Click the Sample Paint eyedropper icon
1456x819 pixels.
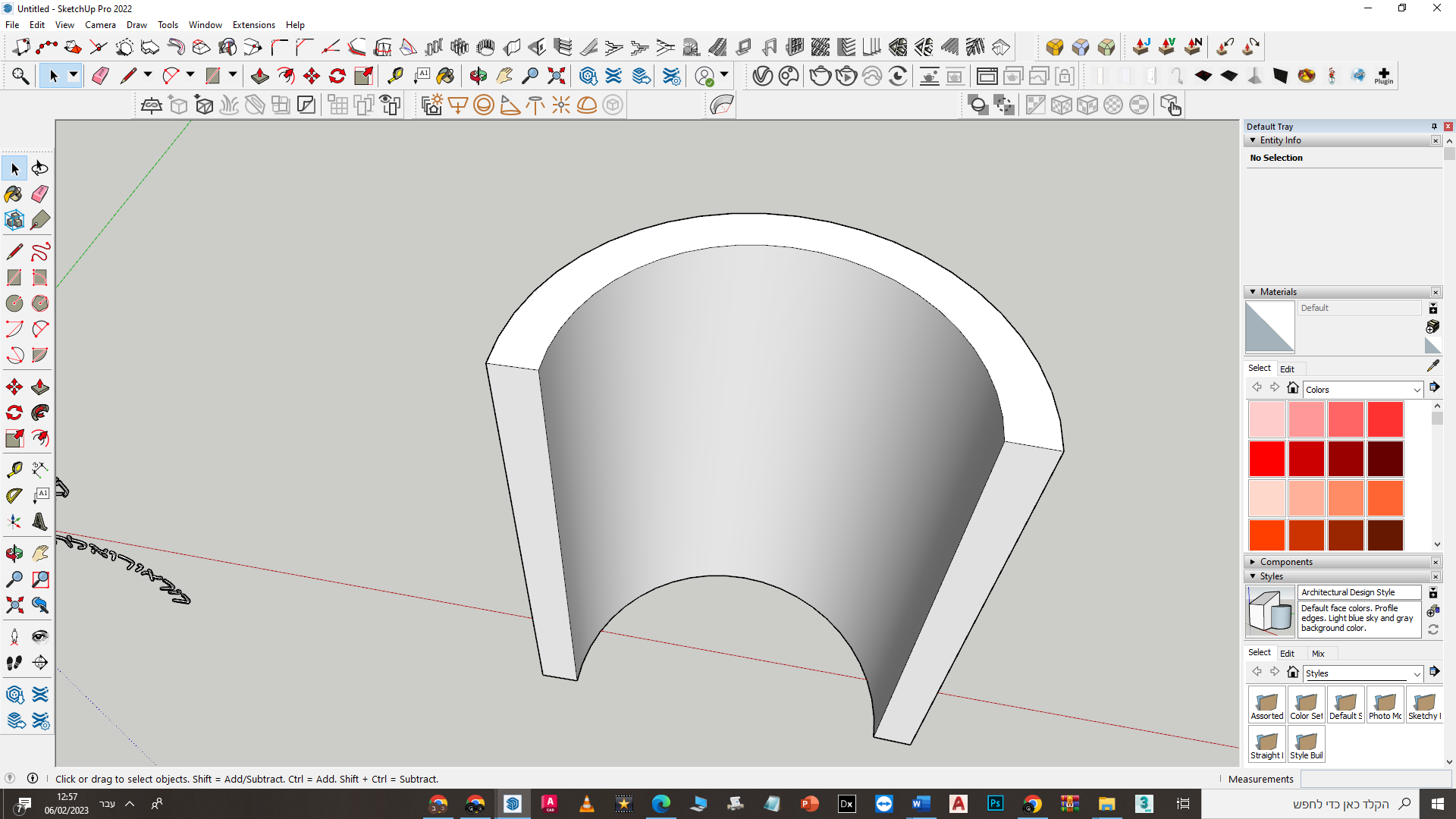1432,366
